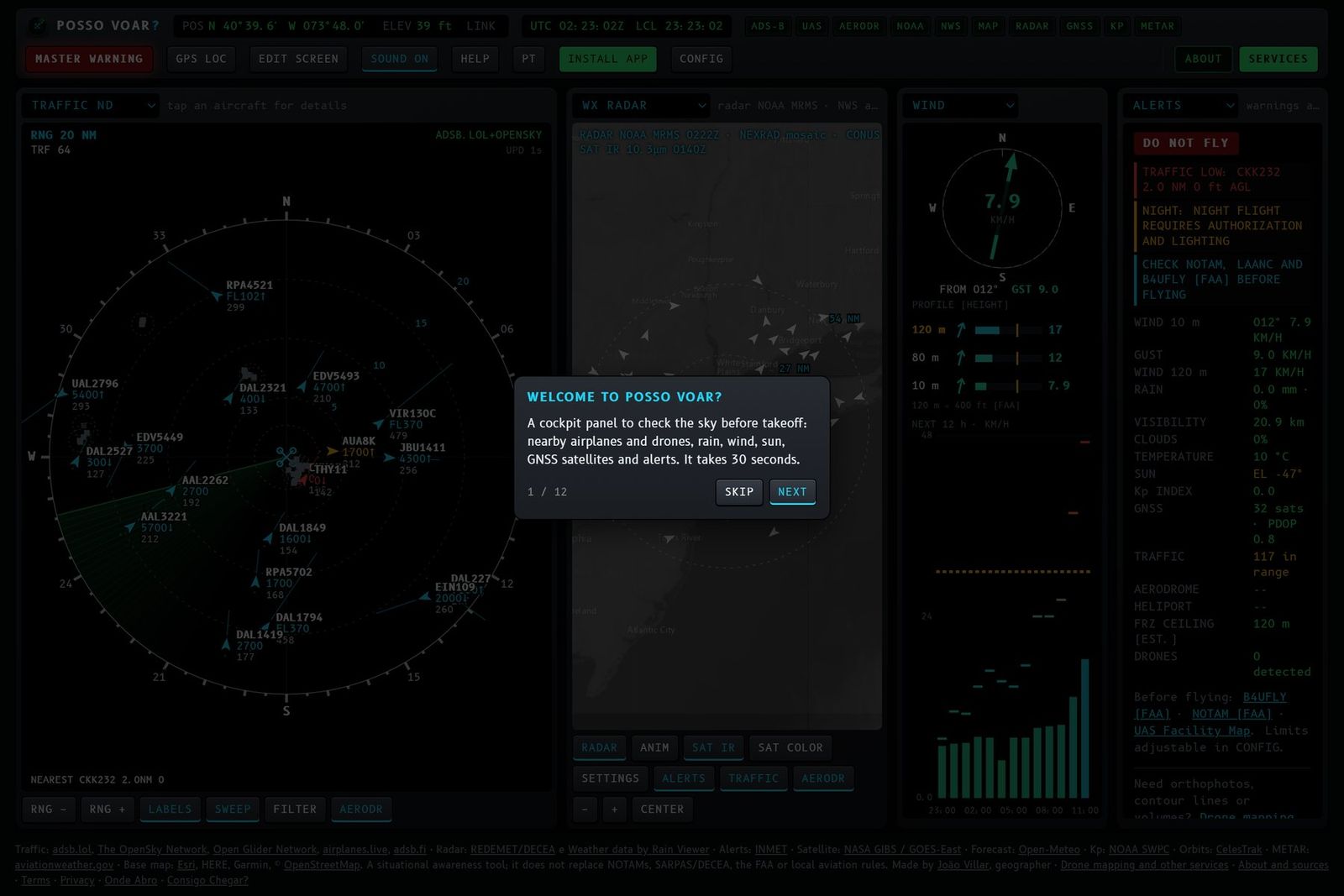Viewport: 1344px width, 896px height.
Task: Open HELP
Action: coord(475,59)
